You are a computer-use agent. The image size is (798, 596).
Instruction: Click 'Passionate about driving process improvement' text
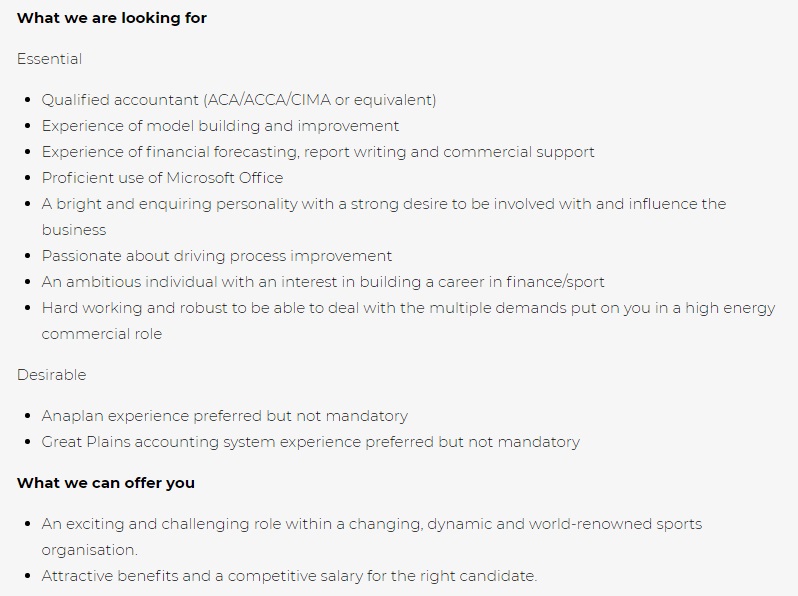point(217,256)
